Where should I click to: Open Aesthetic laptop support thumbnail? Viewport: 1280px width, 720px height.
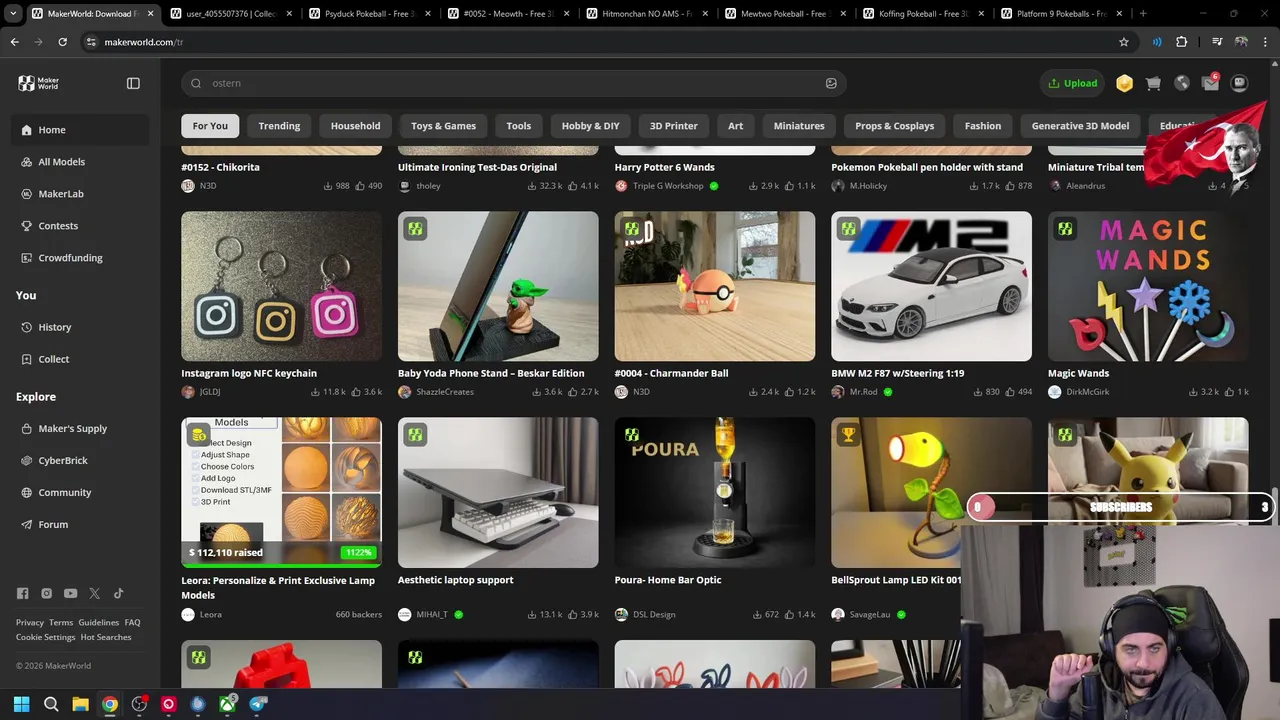[x=498, y=492]
